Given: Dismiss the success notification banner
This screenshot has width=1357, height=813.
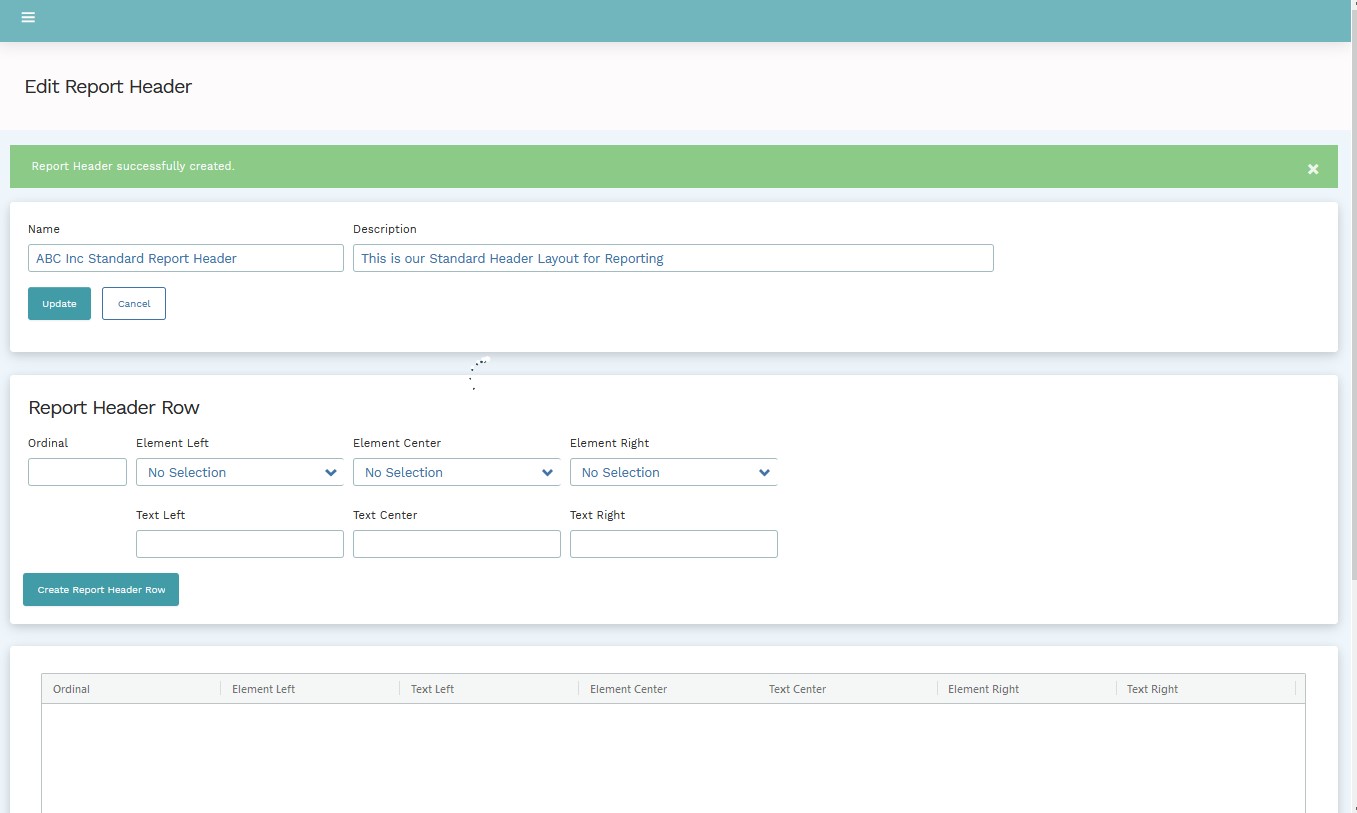Looking at the screenshot, I should coord(1312,169).
